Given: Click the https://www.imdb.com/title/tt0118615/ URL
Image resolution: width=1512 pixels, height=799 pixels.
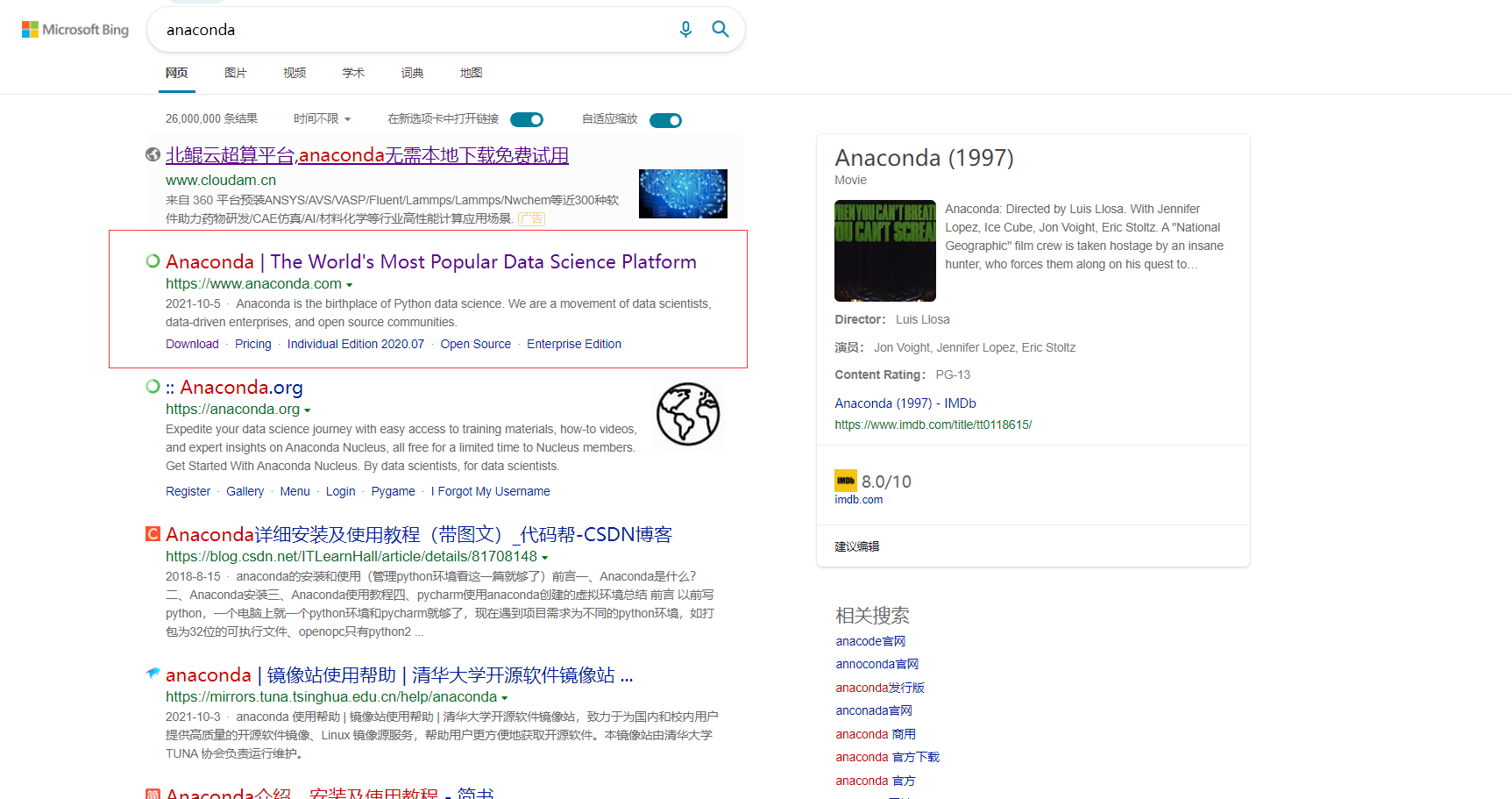Looking at the screenshot, I should 933,424.
